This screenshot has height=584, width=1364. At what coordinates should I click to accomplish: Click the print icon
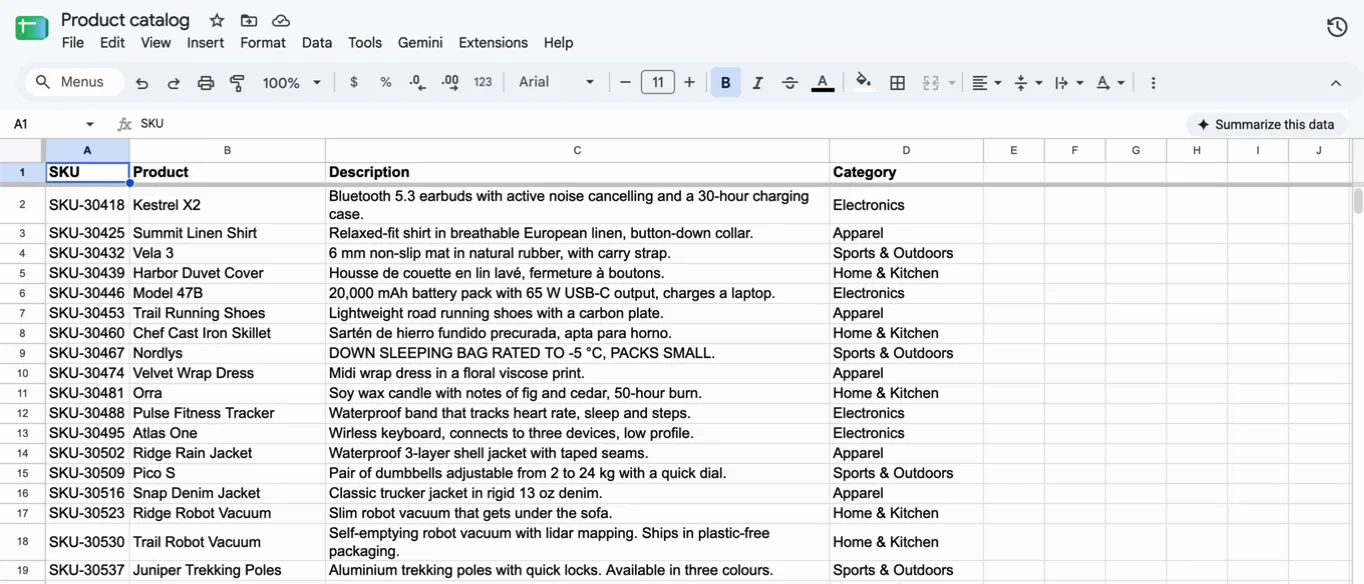coord(206,83)
